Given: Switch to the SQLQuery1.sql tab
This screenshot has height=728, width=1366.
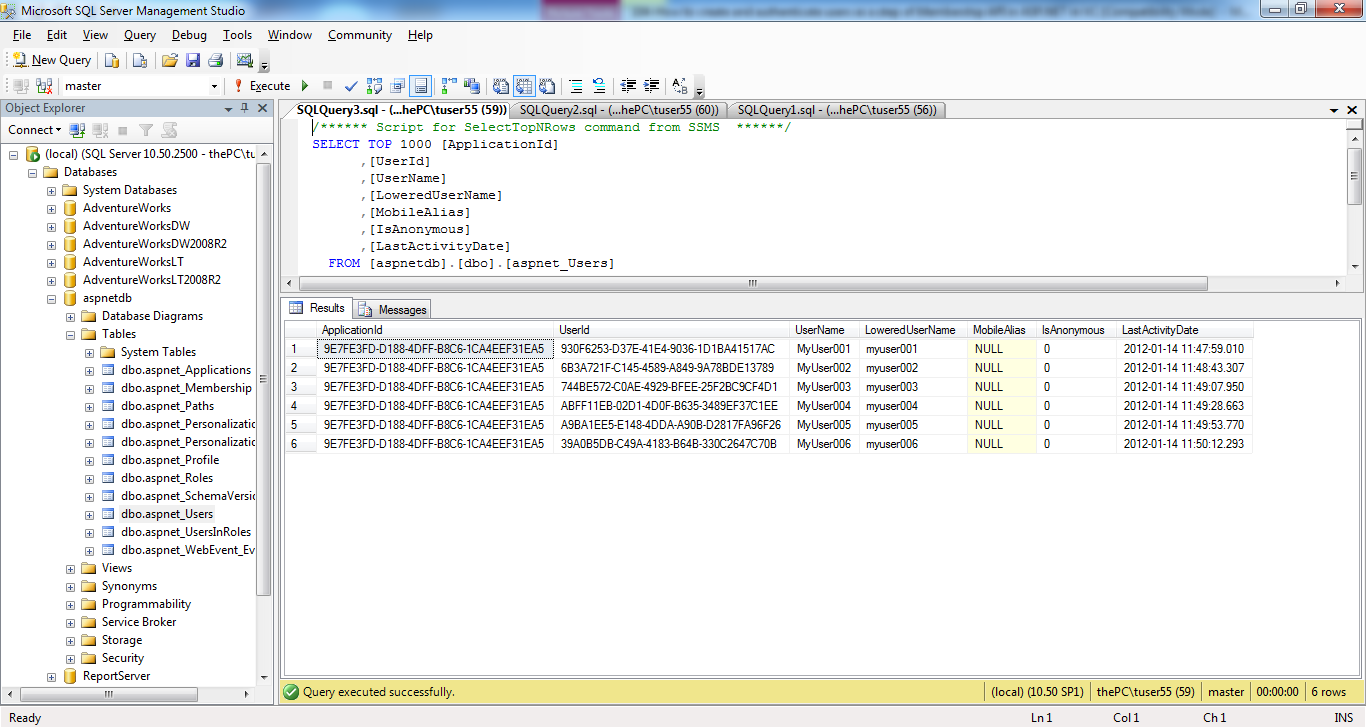Looking at the screenshot, I should coord(836,110).
